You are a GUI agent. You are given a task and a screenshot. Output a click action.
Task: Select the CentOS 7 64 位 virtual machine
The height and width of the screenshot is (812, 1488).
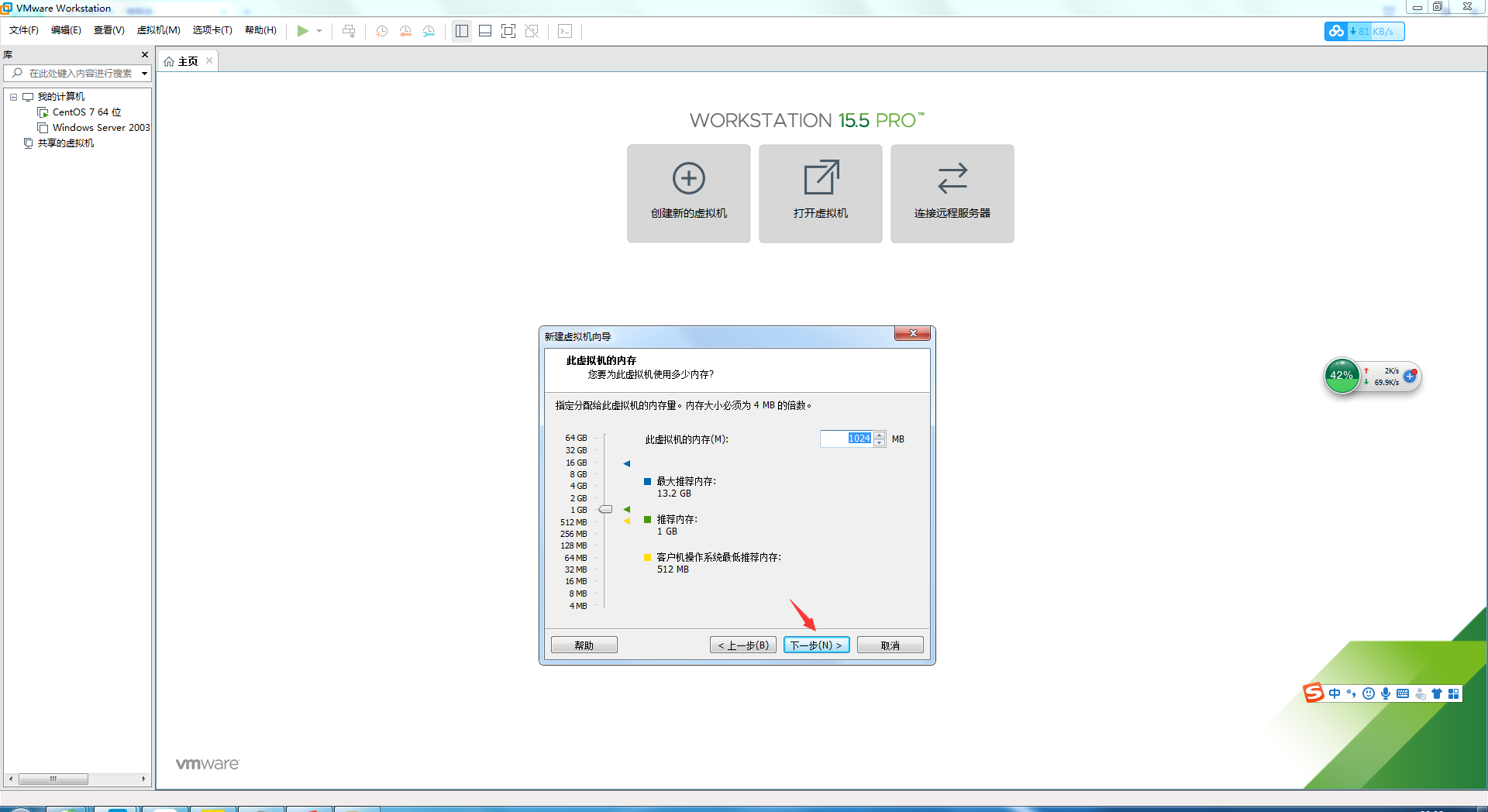pos(87,112)
